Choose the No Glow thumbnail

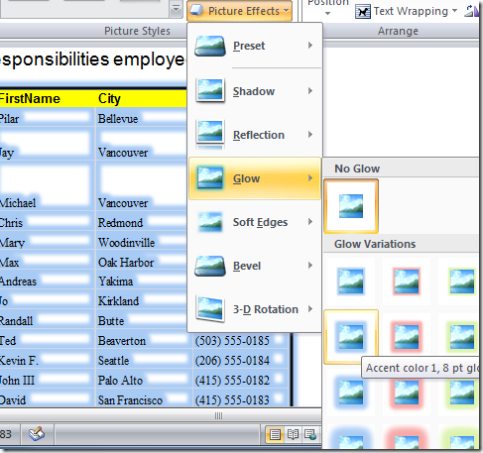(351, 206)
